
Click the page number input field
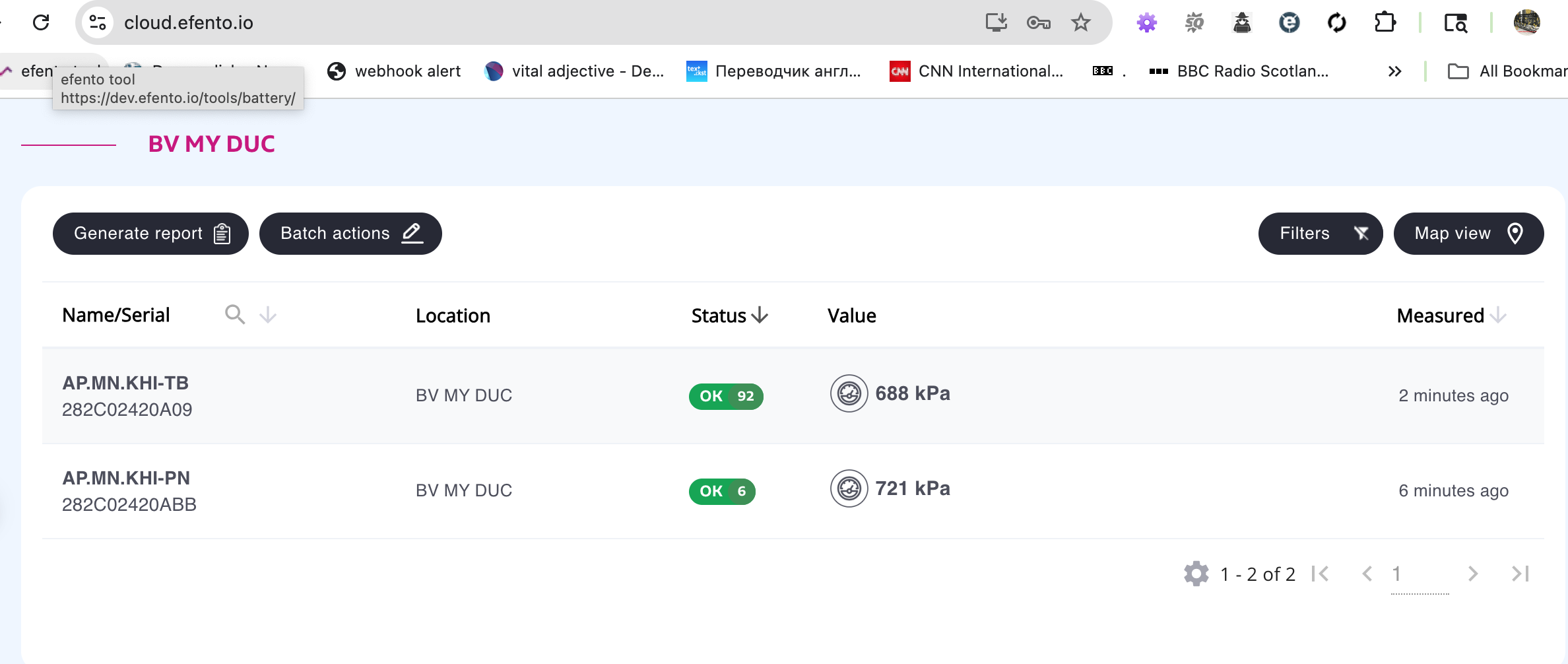click(x=1420, y=574)
